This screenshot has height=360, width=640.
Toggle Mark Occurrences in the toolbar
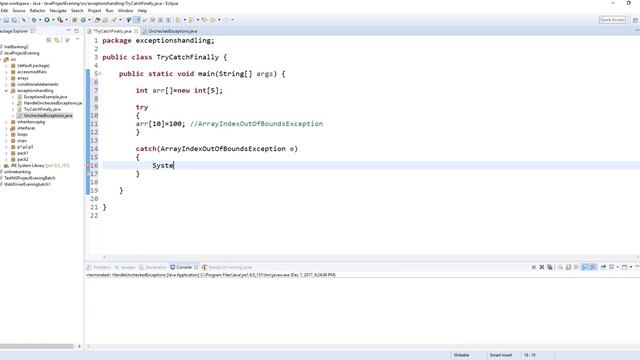[137, 20]
